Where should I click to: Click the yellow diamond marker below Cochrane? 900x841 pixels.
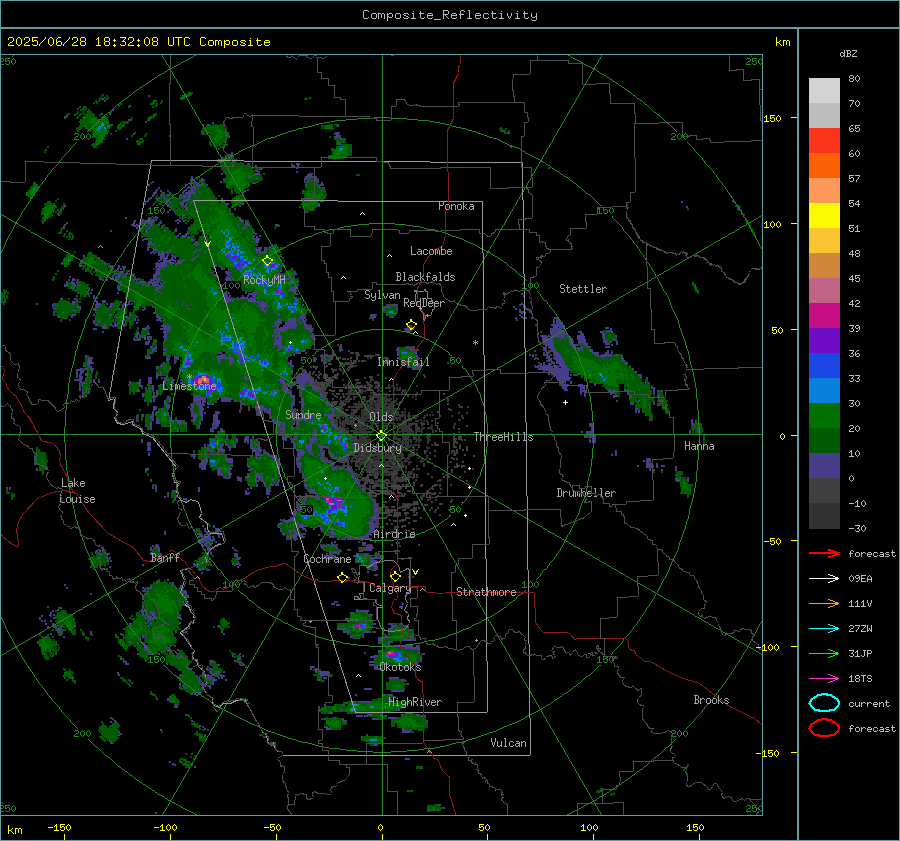click(343, 578)
